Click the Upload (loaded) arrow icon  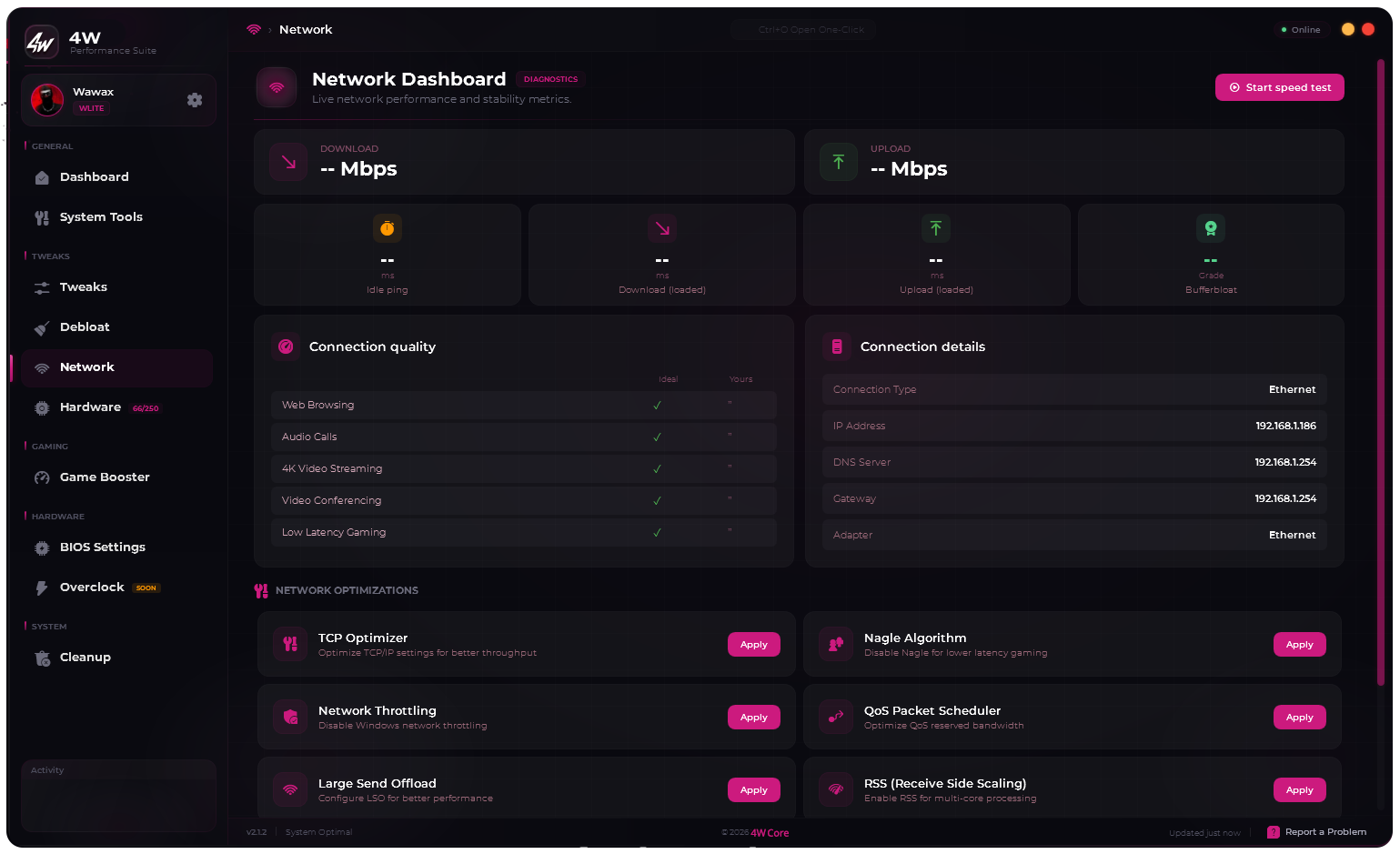(936, 228)
